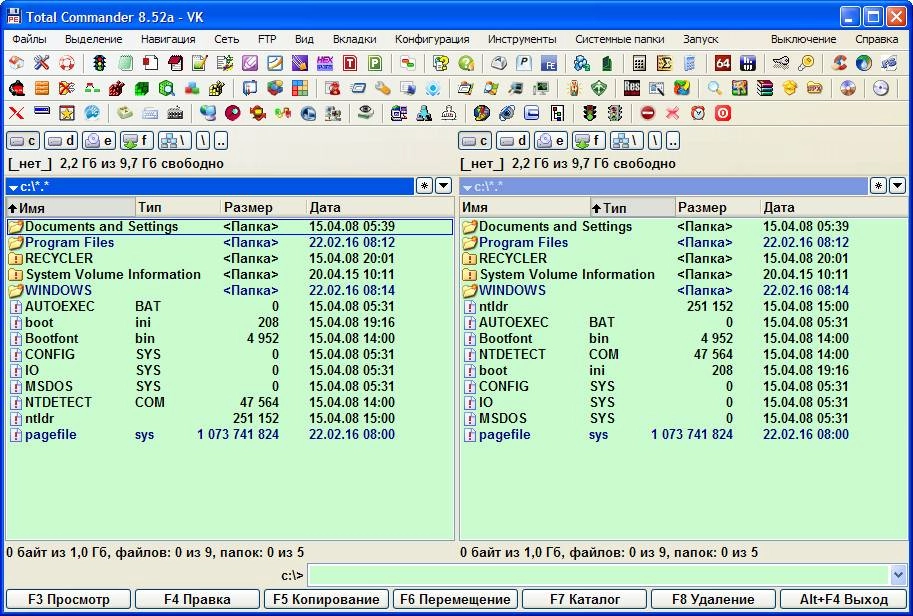Click the white disc icon at second row end
Viewport: 913px width, 616px height.
pyautogui.click(x=881, y=88)
